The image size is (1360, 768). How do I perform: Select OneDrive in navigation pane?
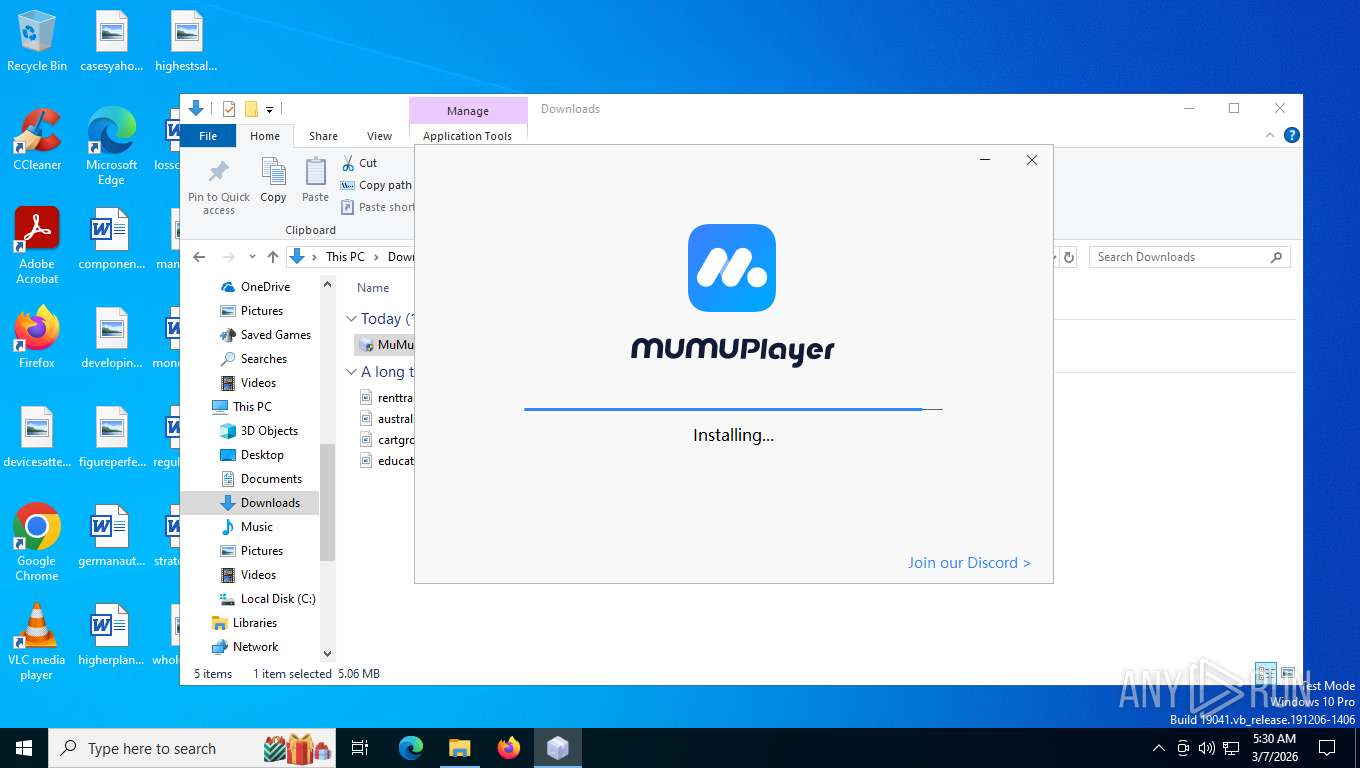coord(265,287)
